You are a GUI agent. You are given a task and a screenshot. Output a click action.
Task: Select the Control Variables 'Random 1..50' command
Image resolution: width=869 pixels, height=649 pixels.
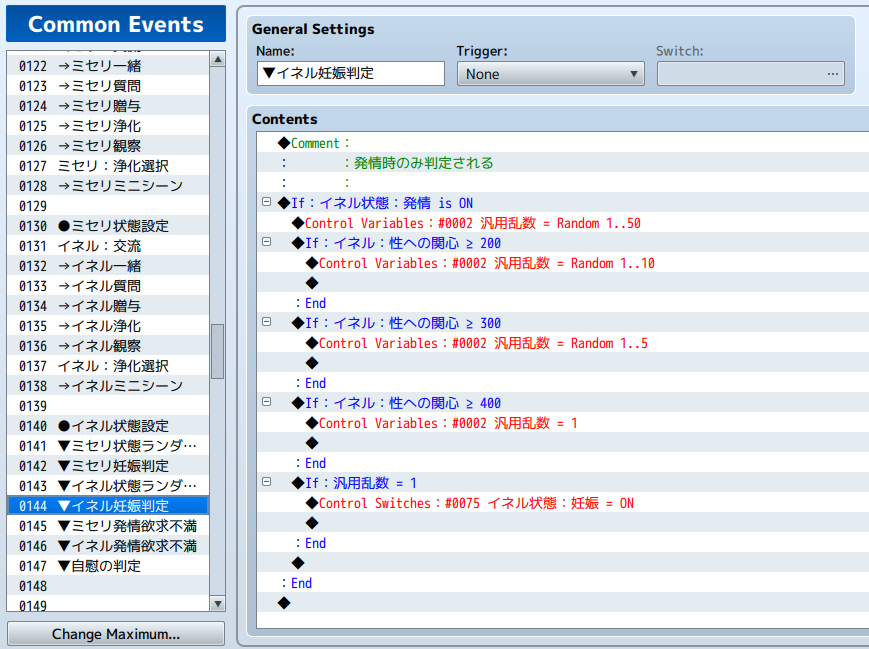[563, 223]
